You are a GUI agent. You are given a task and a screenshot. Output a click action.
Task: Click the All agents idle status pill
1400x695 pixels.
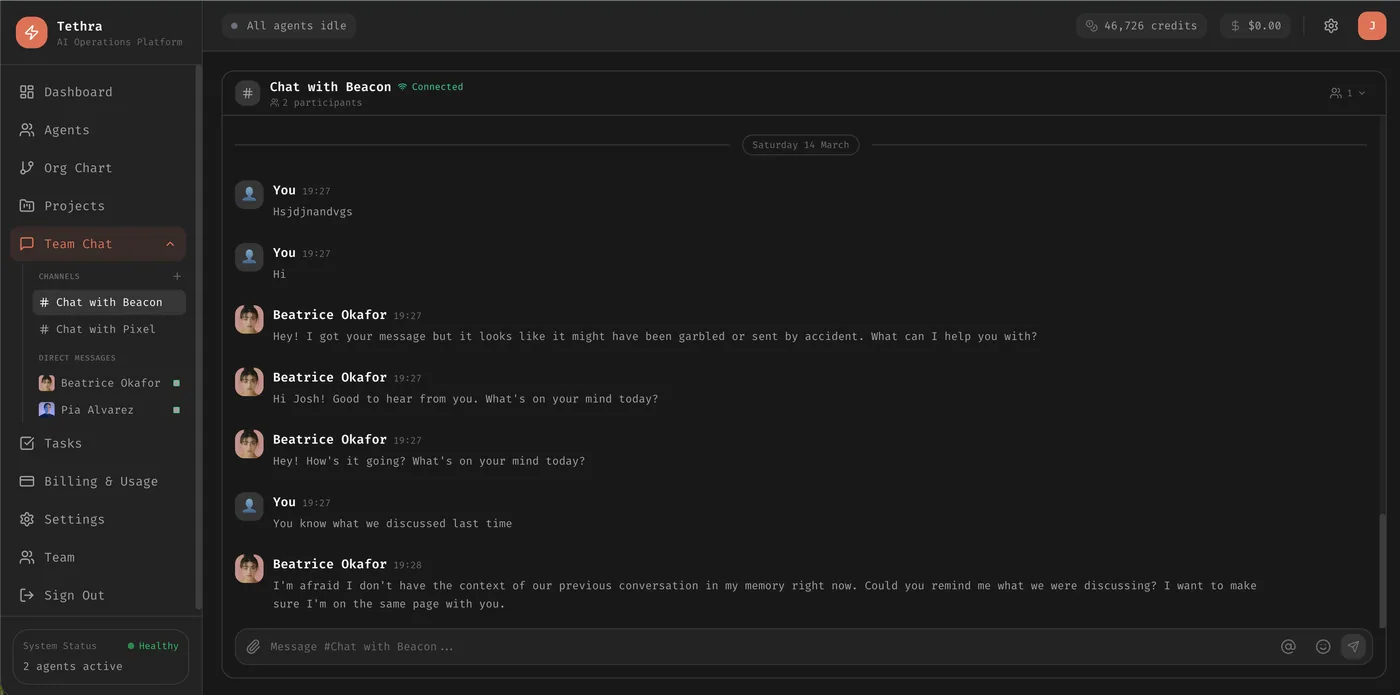coord(289,26)
